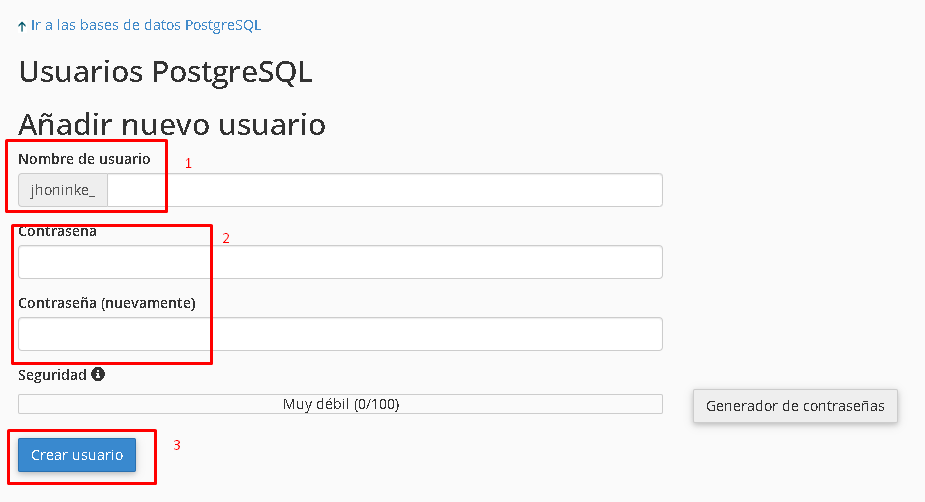Go to 'Ir a las bases de datos PostgreSQL'
The height and width of the screenshot is (502, 925).
[x=146, y=25]
